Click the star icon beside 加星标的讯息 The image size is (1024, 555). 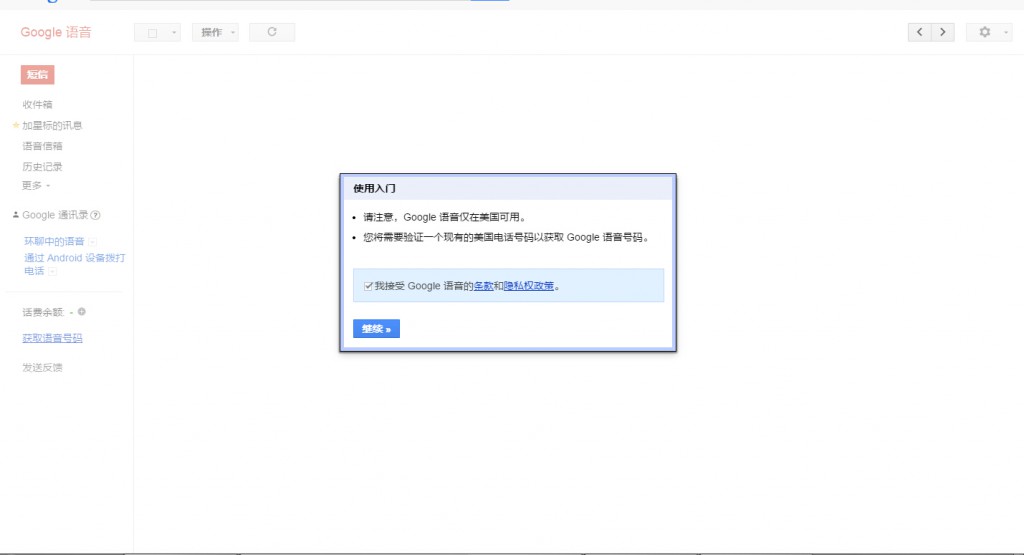tap(16, 125)
